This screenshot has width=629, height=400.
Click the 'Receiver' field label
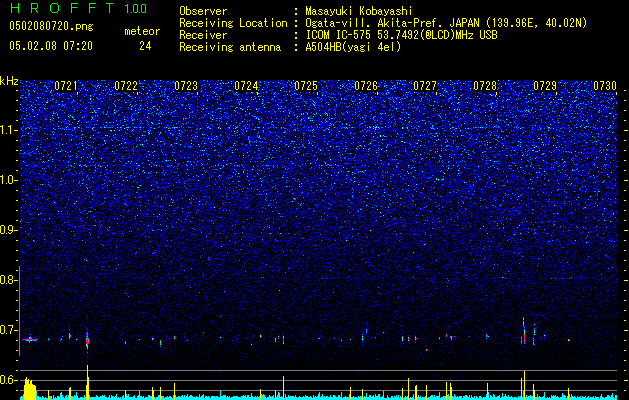(203, 35)
